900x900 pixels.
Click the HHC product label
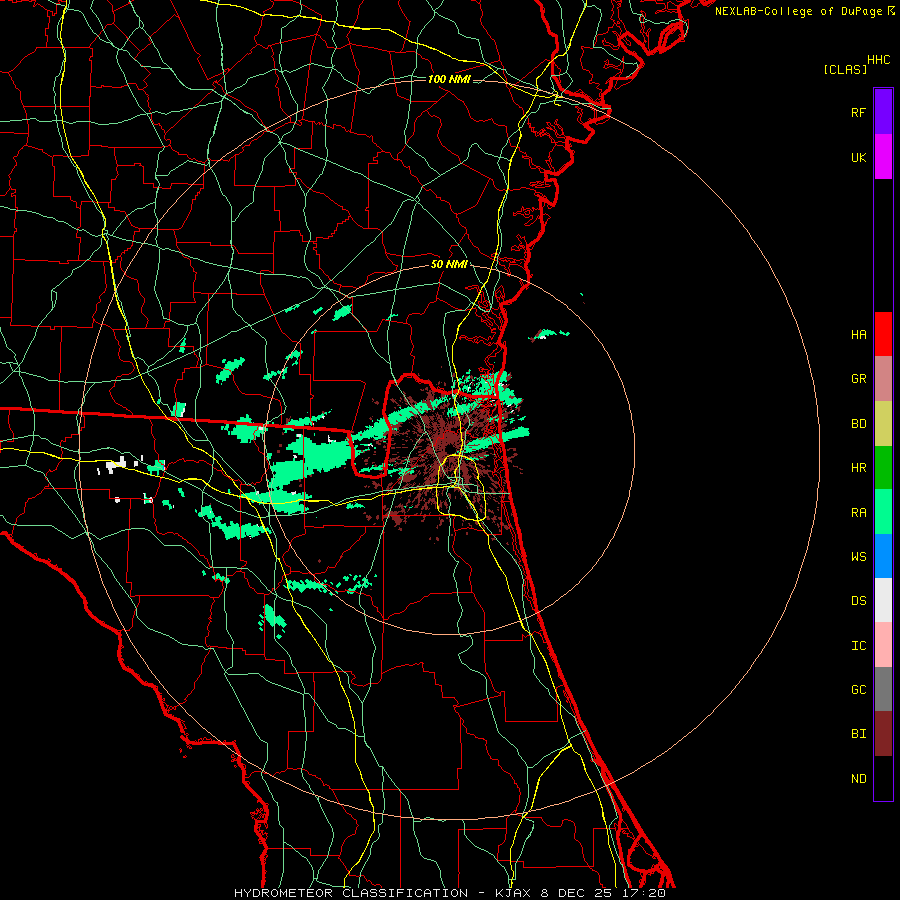[878, 60]
